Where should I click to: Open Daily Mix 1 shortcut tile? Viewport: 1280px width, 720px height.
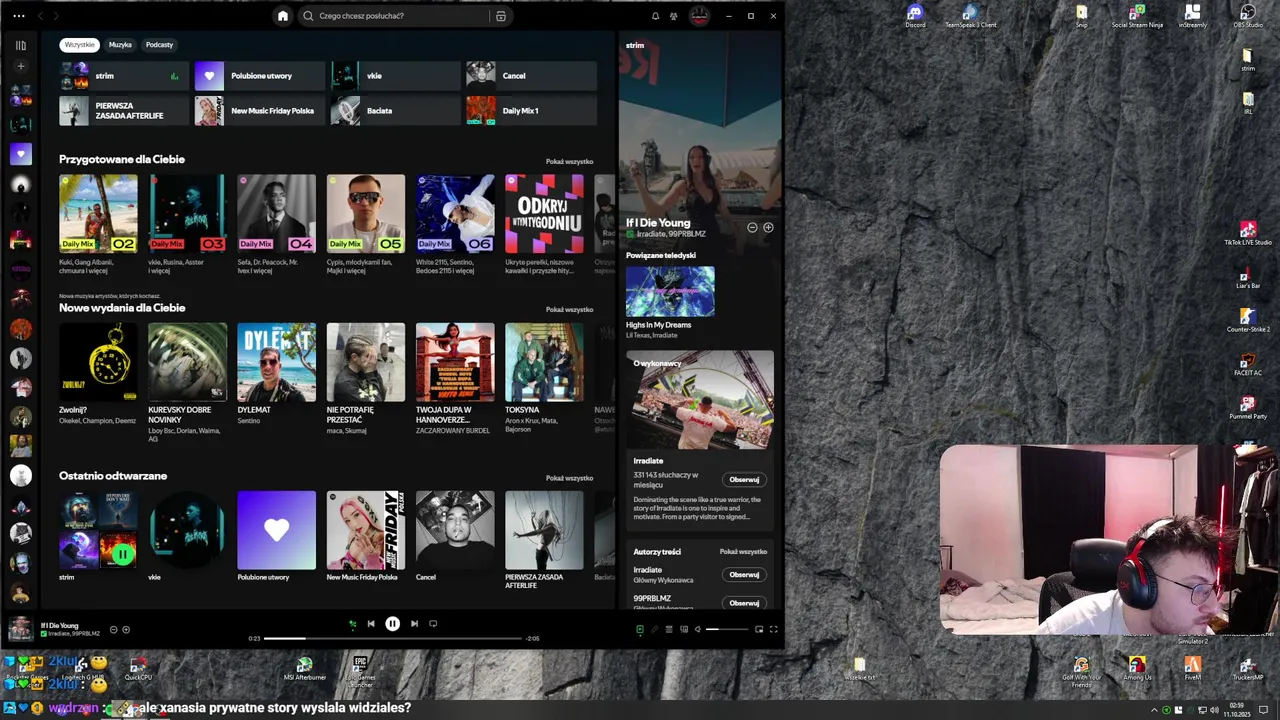(x=531, y=111)
